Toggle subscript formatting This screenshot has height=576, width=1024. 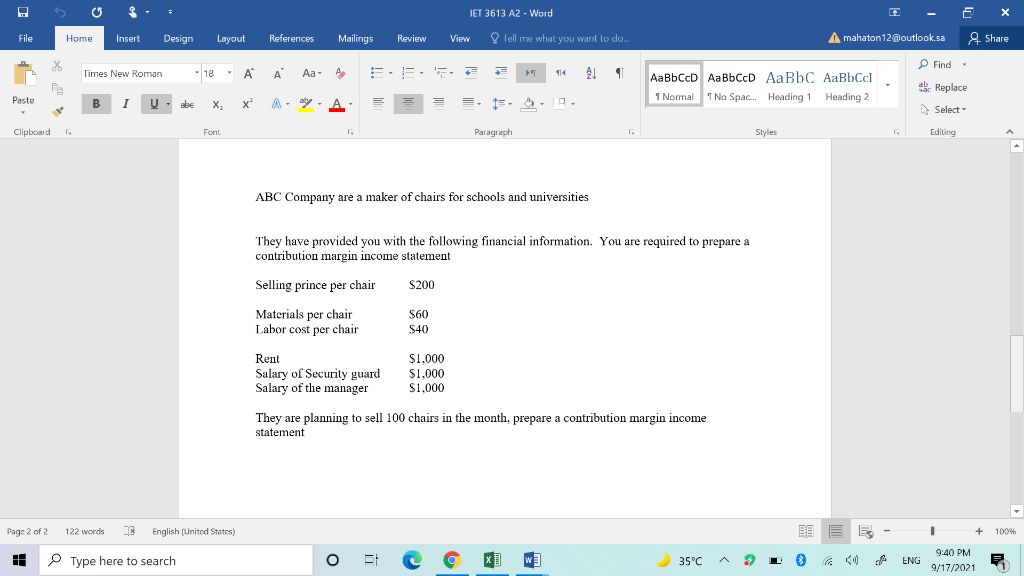pos(218,104)
